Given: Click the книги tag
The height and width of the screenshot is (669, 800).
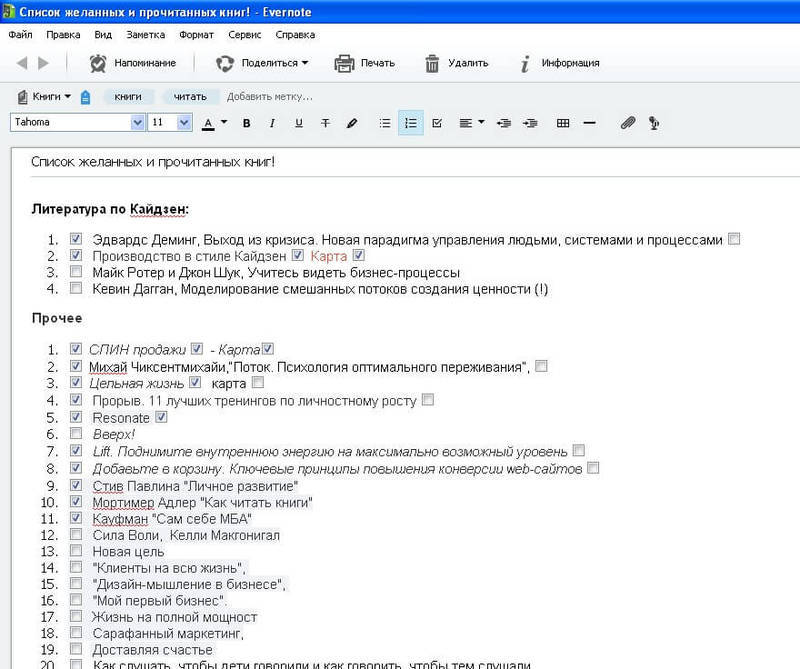Looking at the screenshot, I should (x=128, y=96).
